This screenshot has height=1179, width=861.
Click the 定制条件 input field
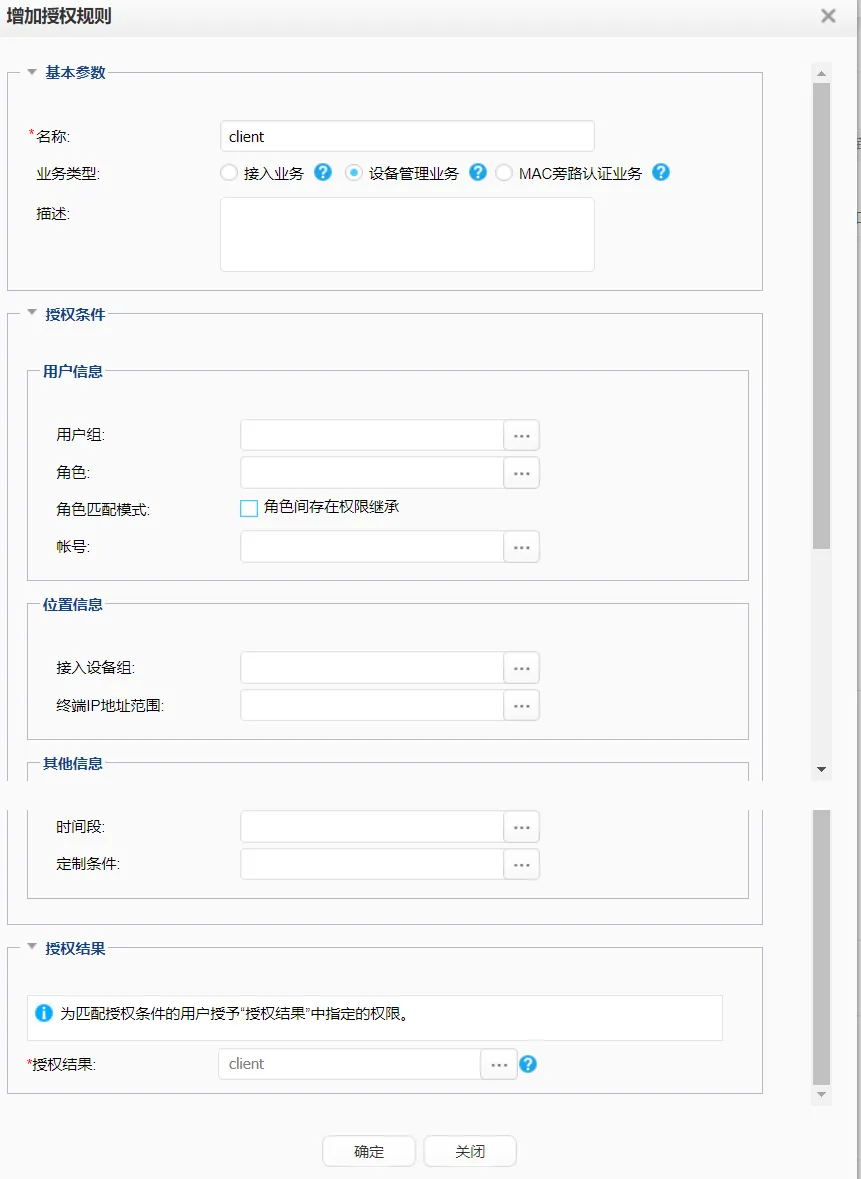pos(372,865)
